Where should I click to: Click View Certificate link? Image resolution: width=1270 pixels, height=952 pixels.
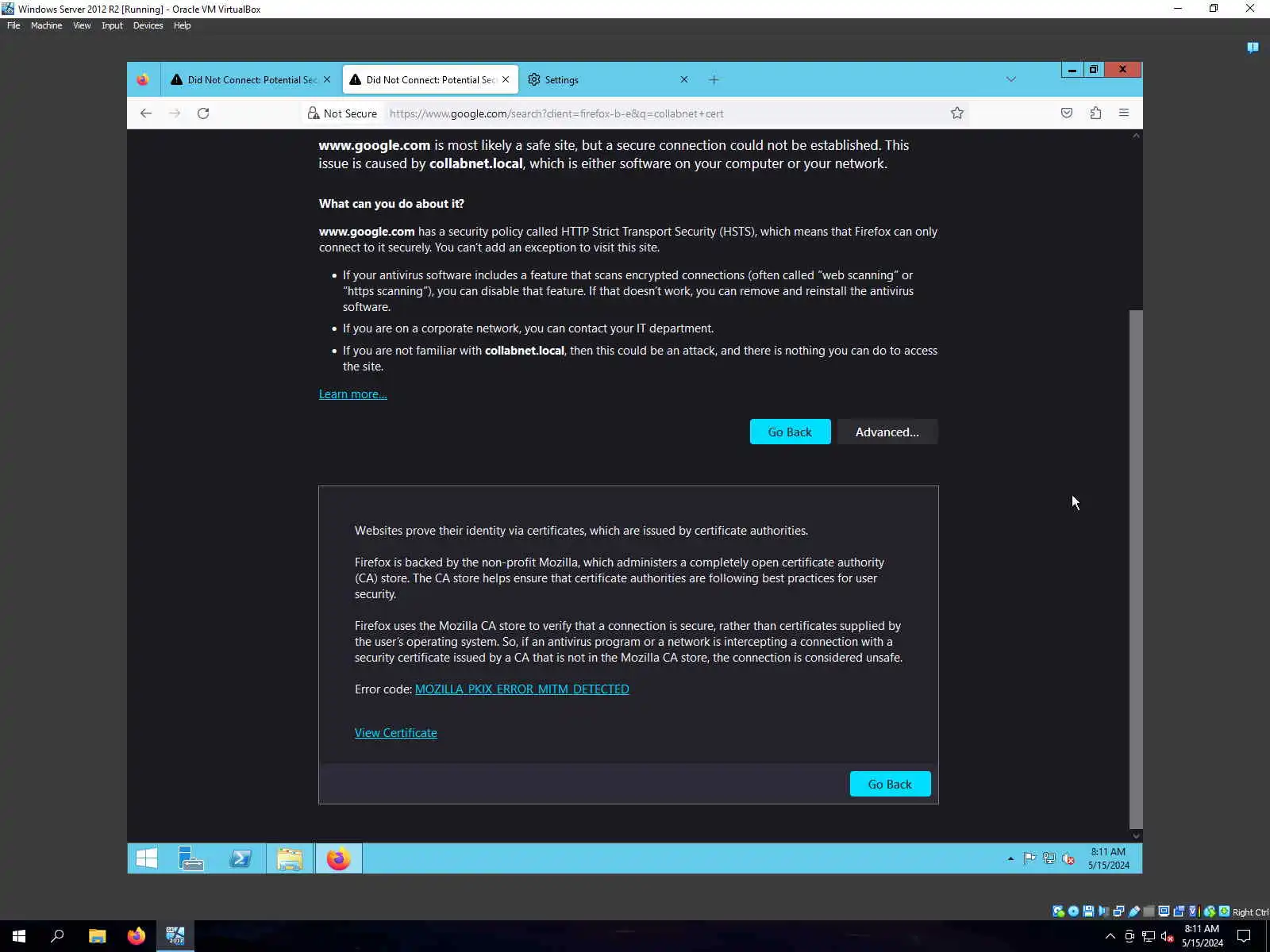[x=395, y=733]
